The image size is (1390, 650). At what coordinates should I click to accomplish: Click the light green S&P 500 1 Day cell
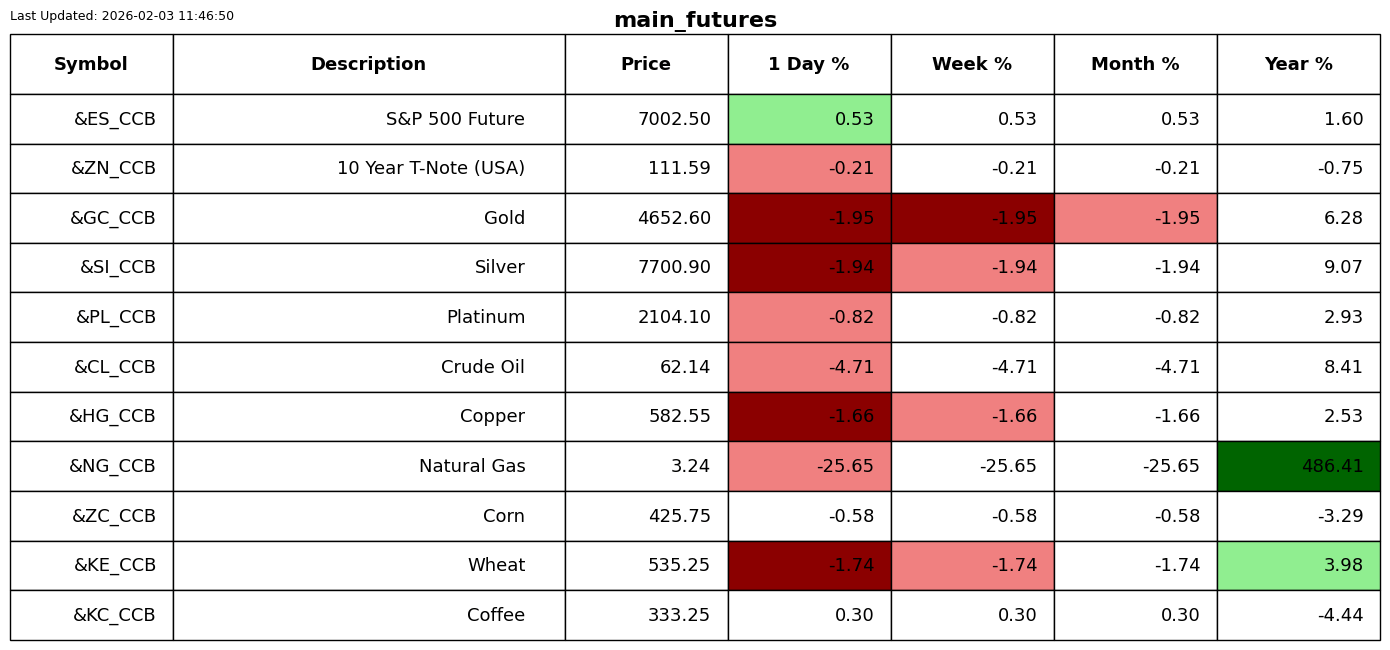(x=809, y=119)
